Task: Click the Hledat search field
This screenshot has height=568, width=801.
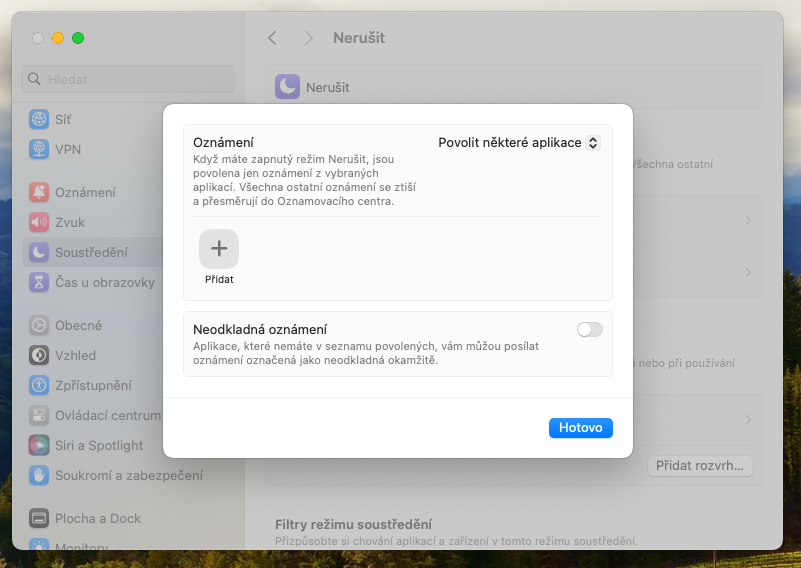Action: click(128, 79)
